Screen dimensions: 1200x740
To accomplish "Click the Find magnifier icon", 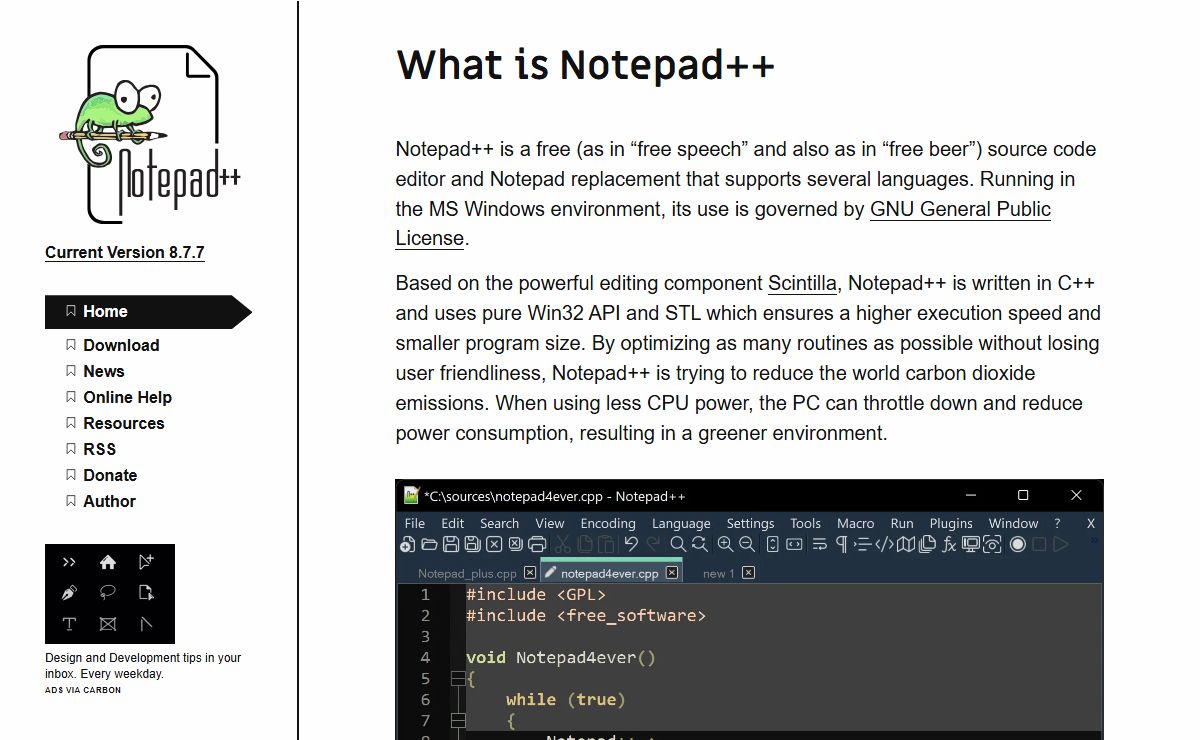I will coord(678,544).
